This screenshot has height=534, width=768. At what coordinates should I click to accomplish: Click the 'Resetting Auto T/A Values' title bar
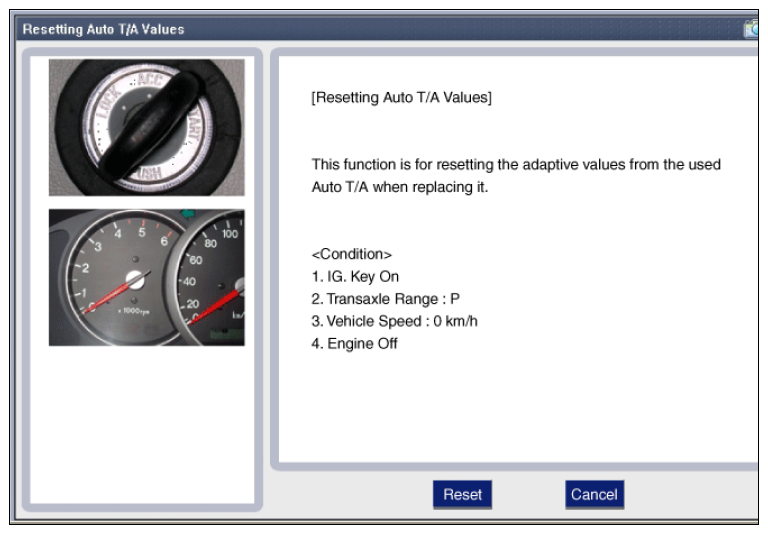coord(104,29)
